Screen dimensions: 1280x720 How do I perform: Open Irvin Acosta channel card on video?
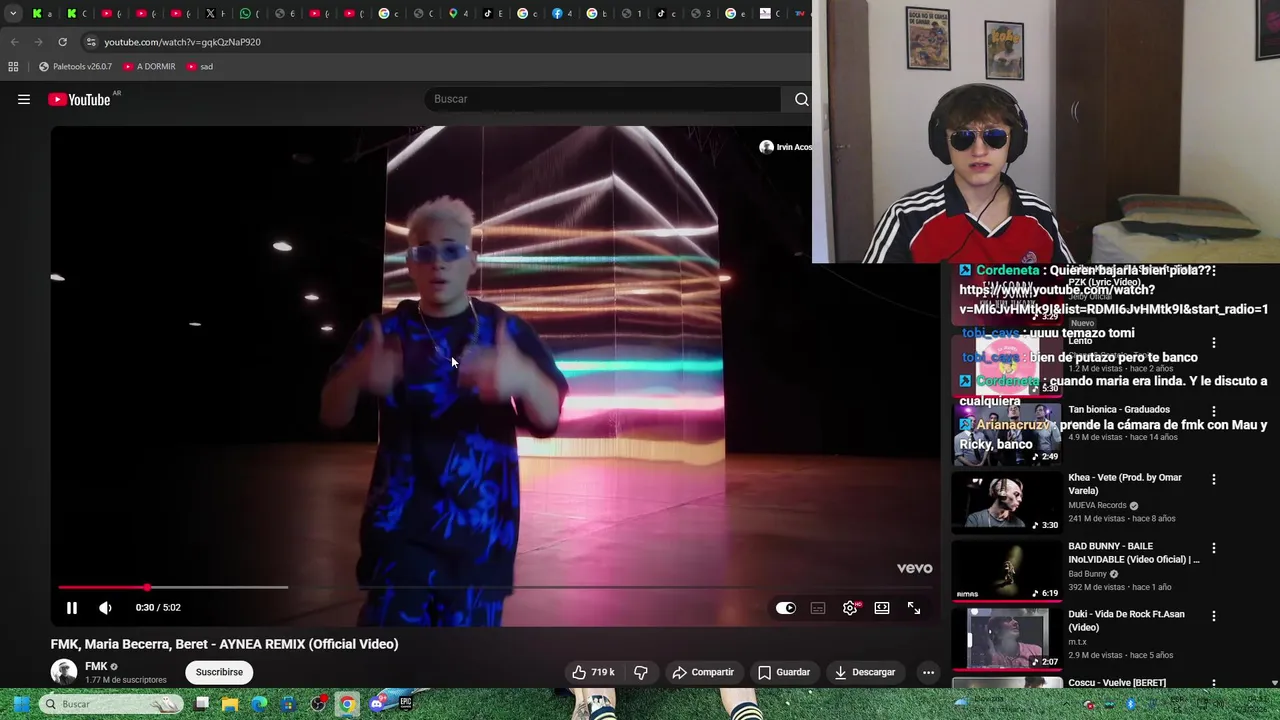click(786, 147)
